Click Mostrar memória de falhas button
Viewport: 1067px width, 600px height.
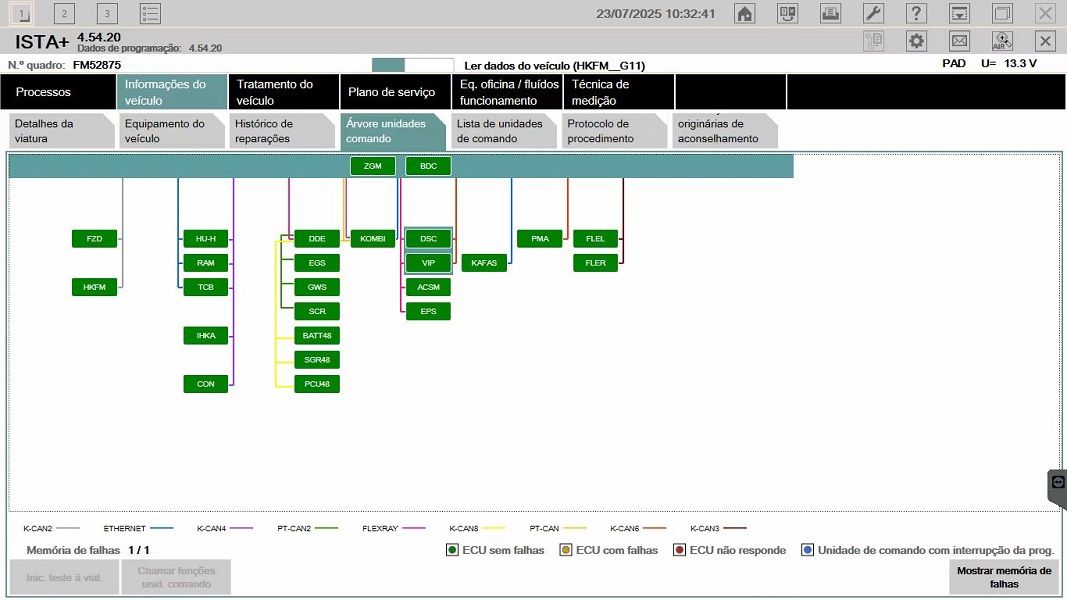(1003, 577)
